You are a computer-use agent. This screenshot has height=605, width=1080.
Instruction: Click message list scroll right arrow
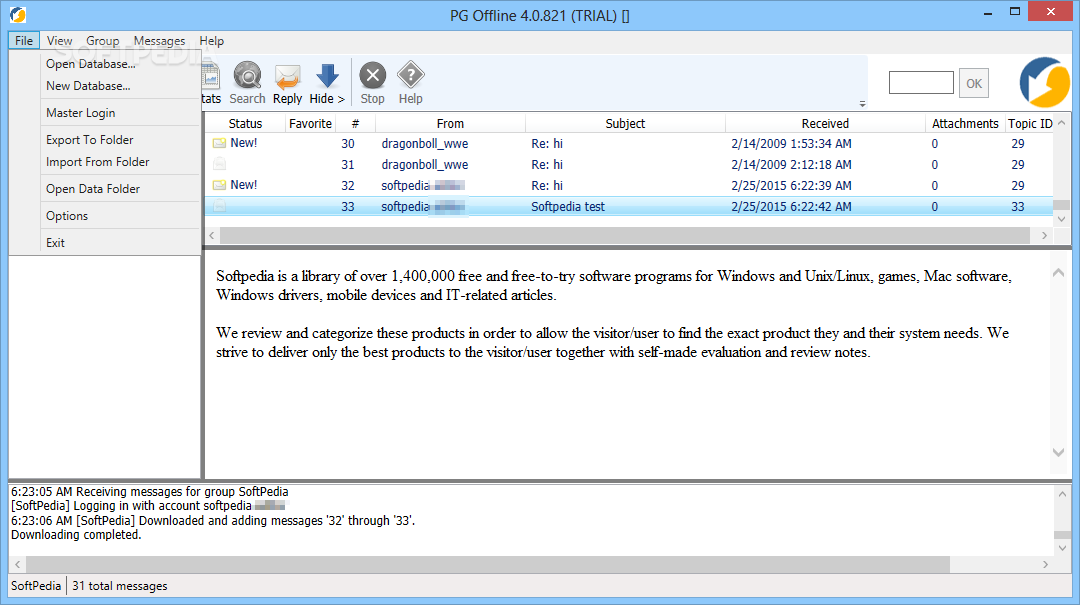pyautogui.click(x=1044, y=235)
